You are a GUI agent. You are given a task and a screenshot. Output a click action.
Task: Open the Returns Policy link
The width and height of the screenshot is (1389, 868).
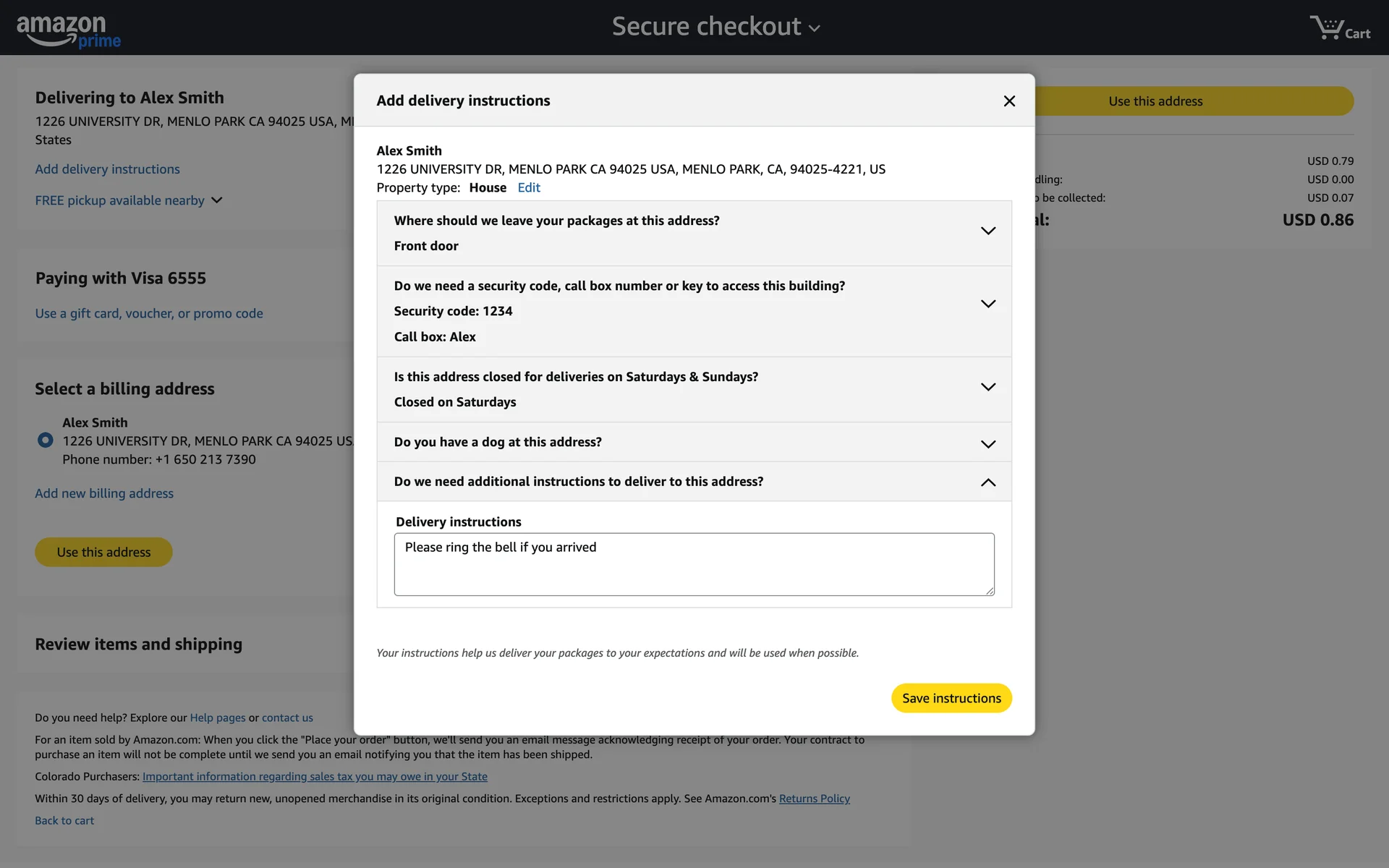pos(814,799)
